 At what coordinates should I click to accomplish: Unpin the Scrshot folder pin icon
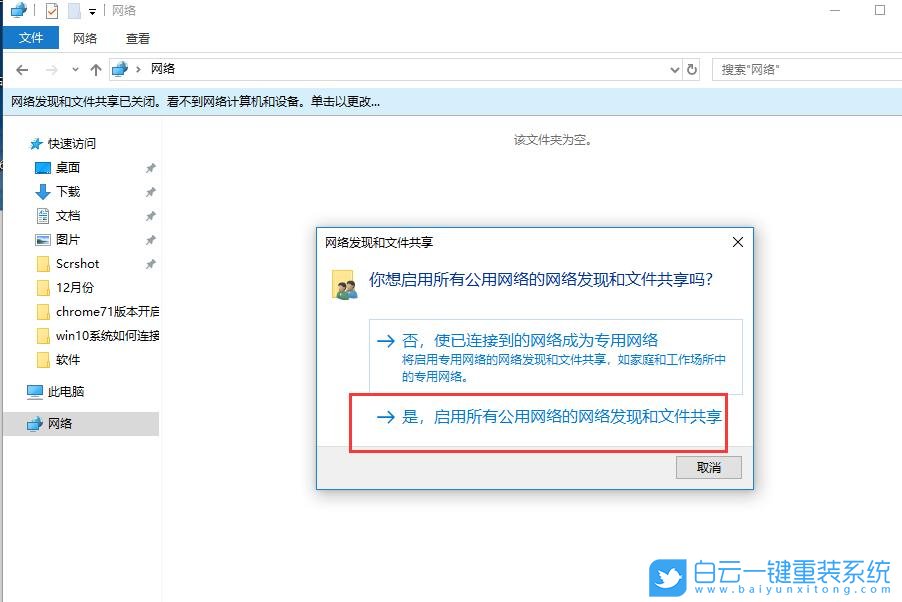(151, 263)
